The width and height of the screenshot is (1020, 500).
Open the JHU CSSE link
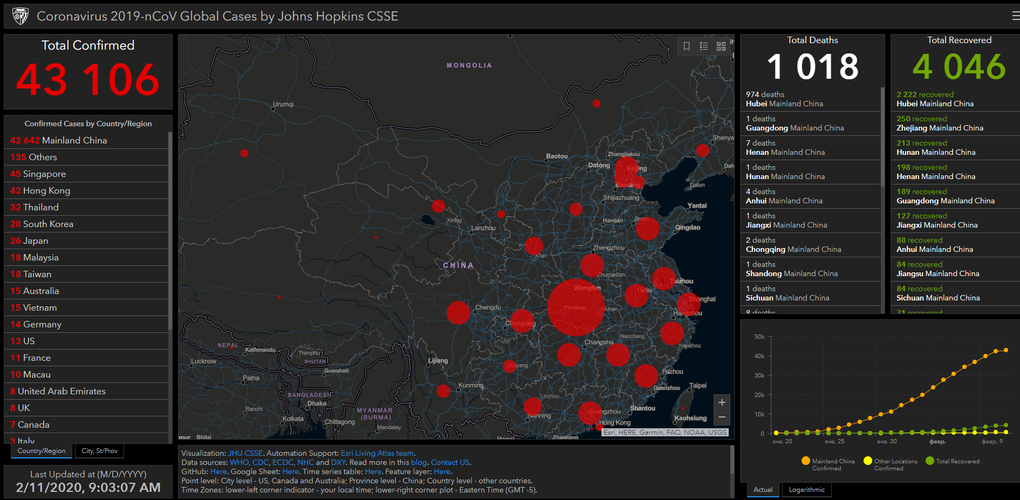(245, 453)
